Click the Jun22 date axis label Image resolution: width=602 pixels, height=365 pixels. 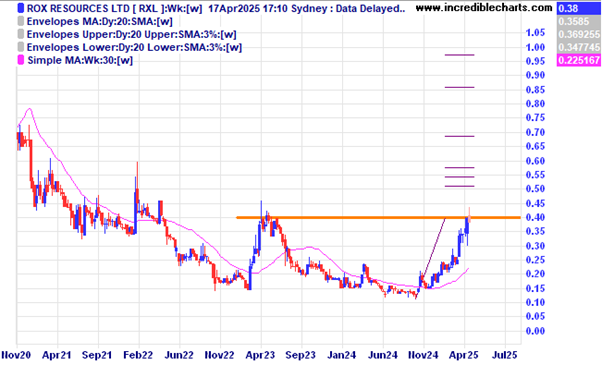[x=179, y=355]
